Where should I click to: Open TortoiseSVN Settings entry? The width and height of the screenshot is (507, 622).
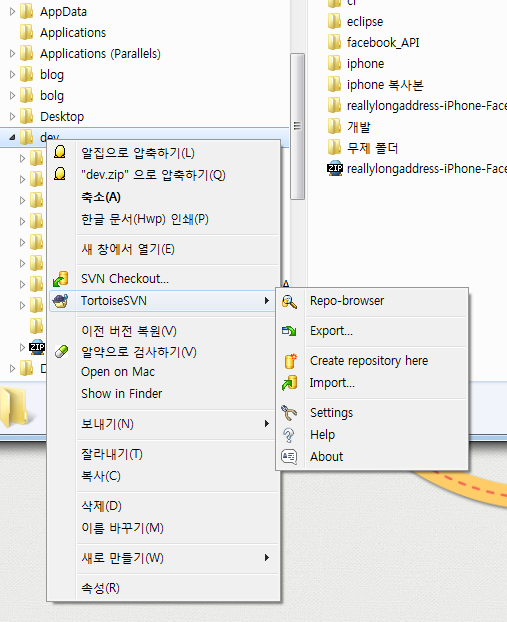(x=372, y=413)
